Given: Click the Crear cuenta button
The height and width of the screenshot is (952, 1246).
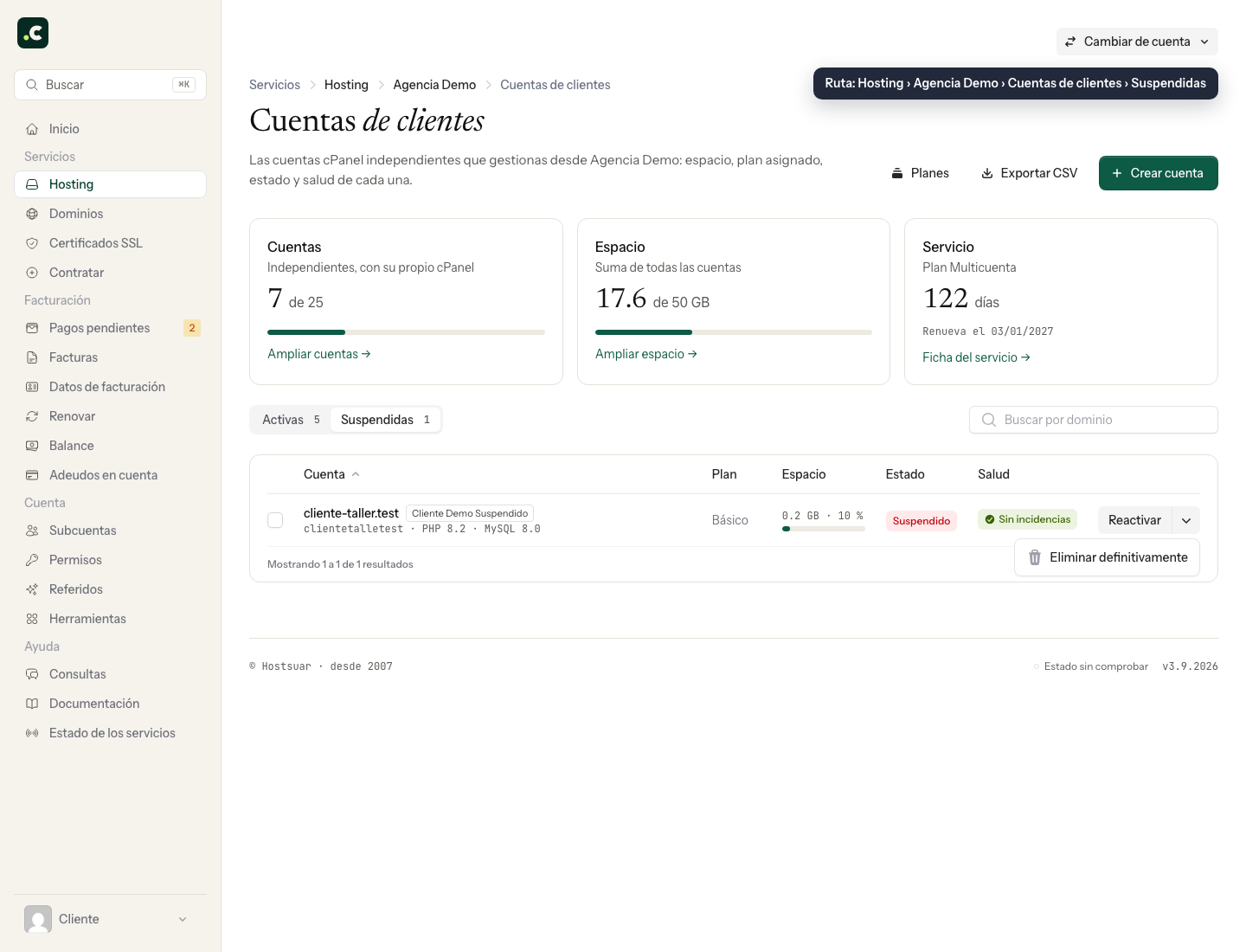Looking at the screenshot, I should [x=1158, y=173].
